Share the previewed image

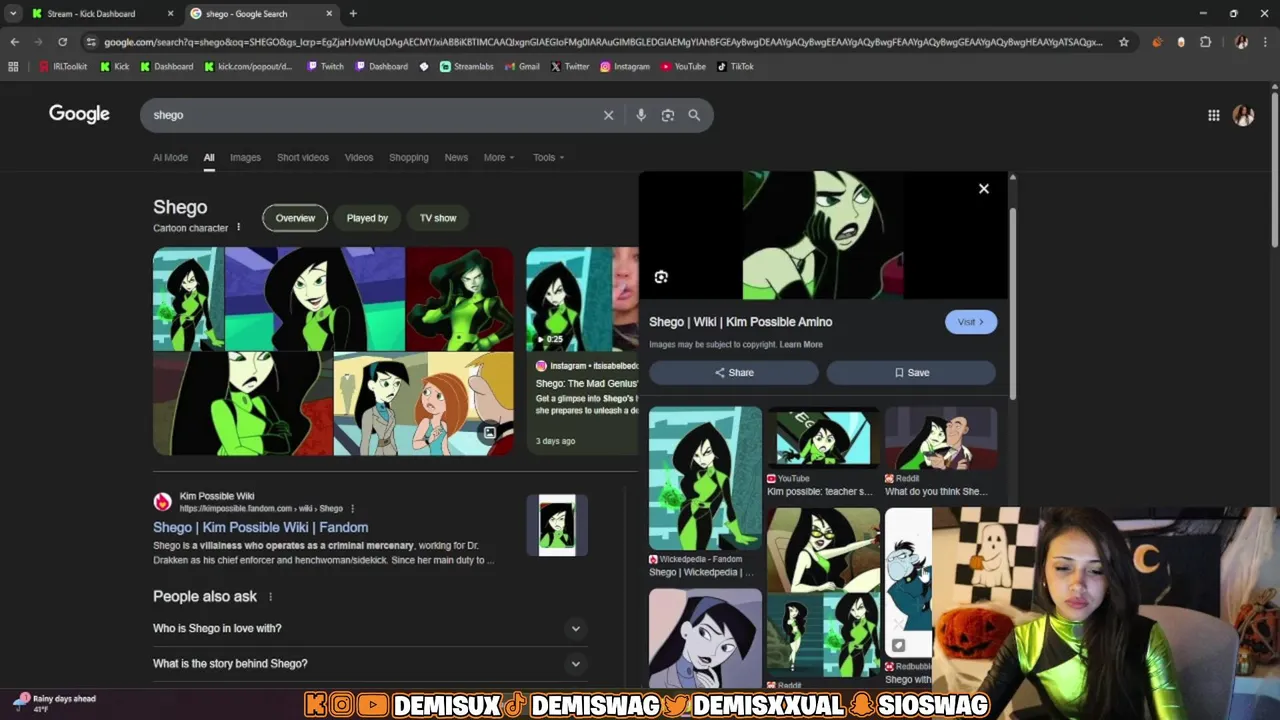734,373
